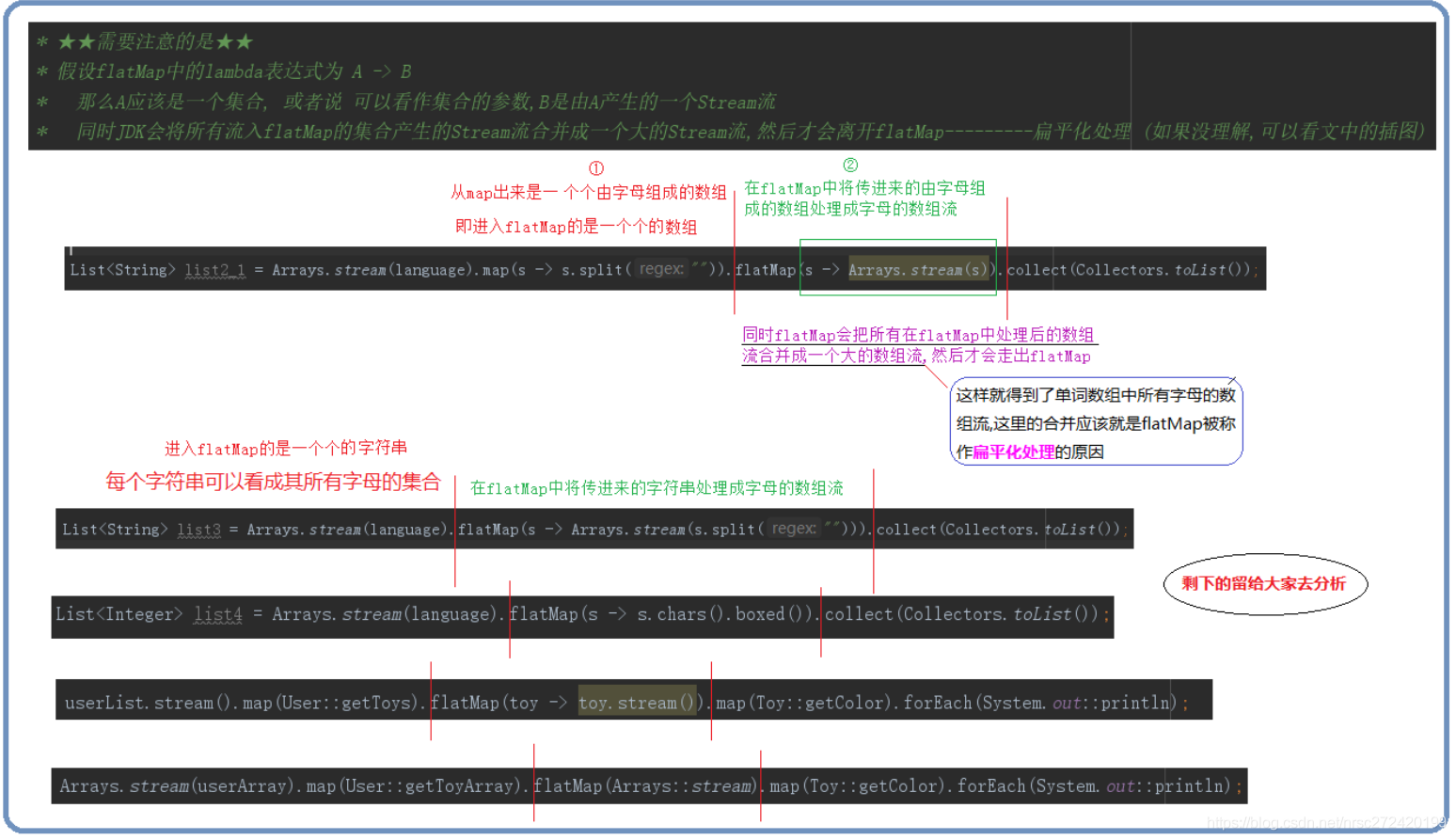The image size is (1456, 840).
Task: Click Collectors.toList() in the list2_1 line
Action: (x=1161, y=270)
